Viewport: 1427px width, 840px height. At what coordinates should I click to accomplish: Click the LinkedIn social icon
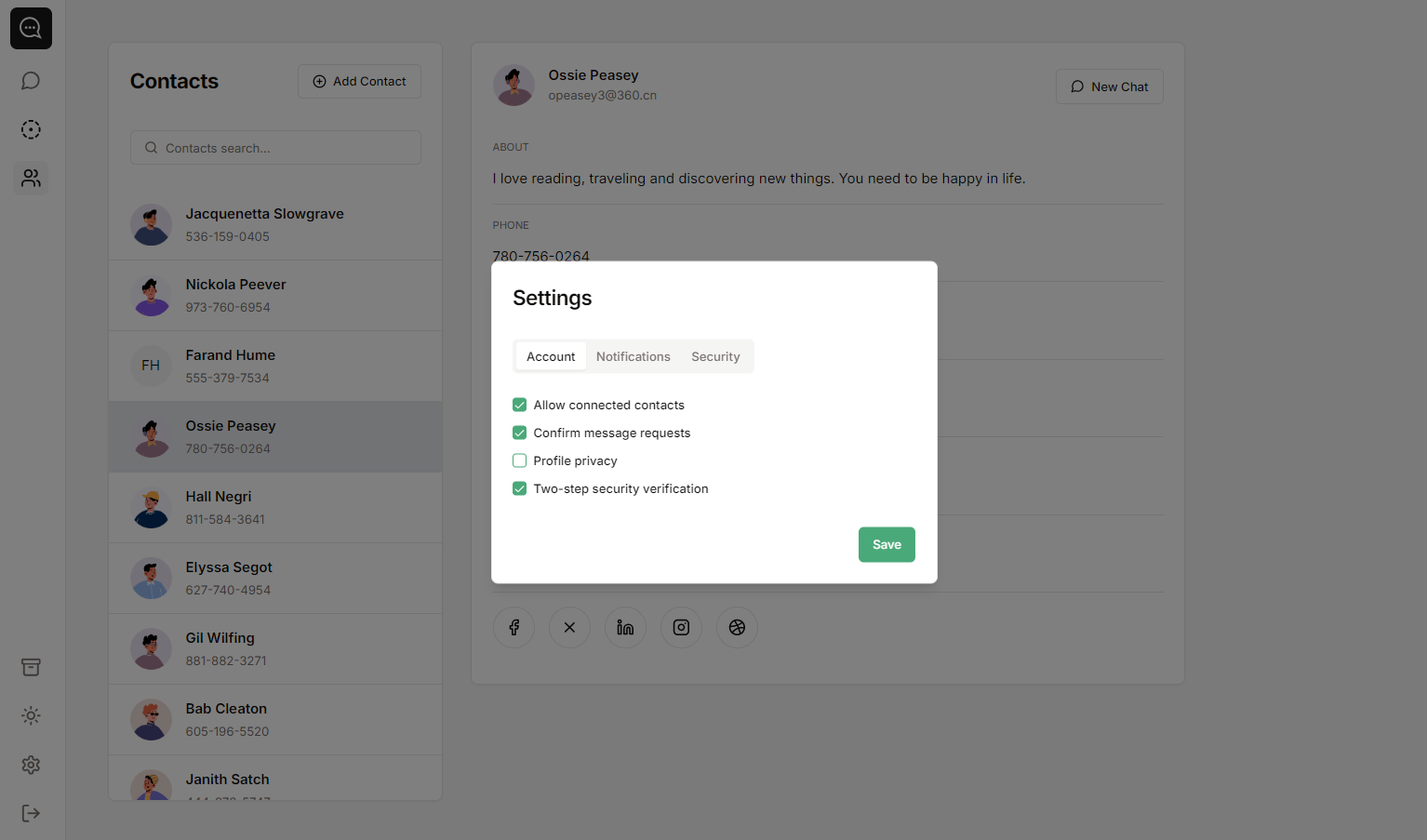(x=625, y=627)
